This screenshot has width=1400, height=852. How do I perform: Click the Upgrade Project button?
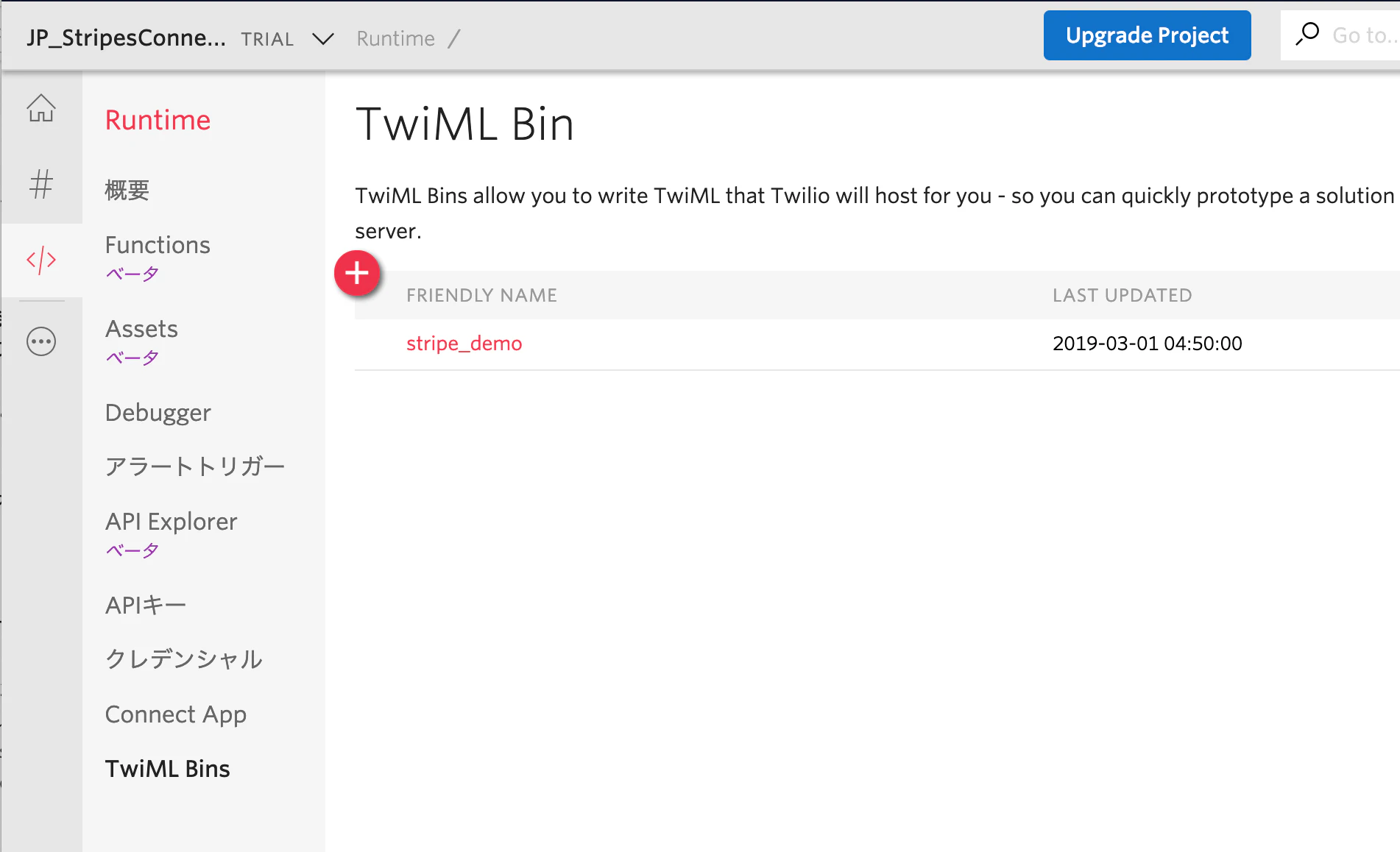(x=1147, y=35)
